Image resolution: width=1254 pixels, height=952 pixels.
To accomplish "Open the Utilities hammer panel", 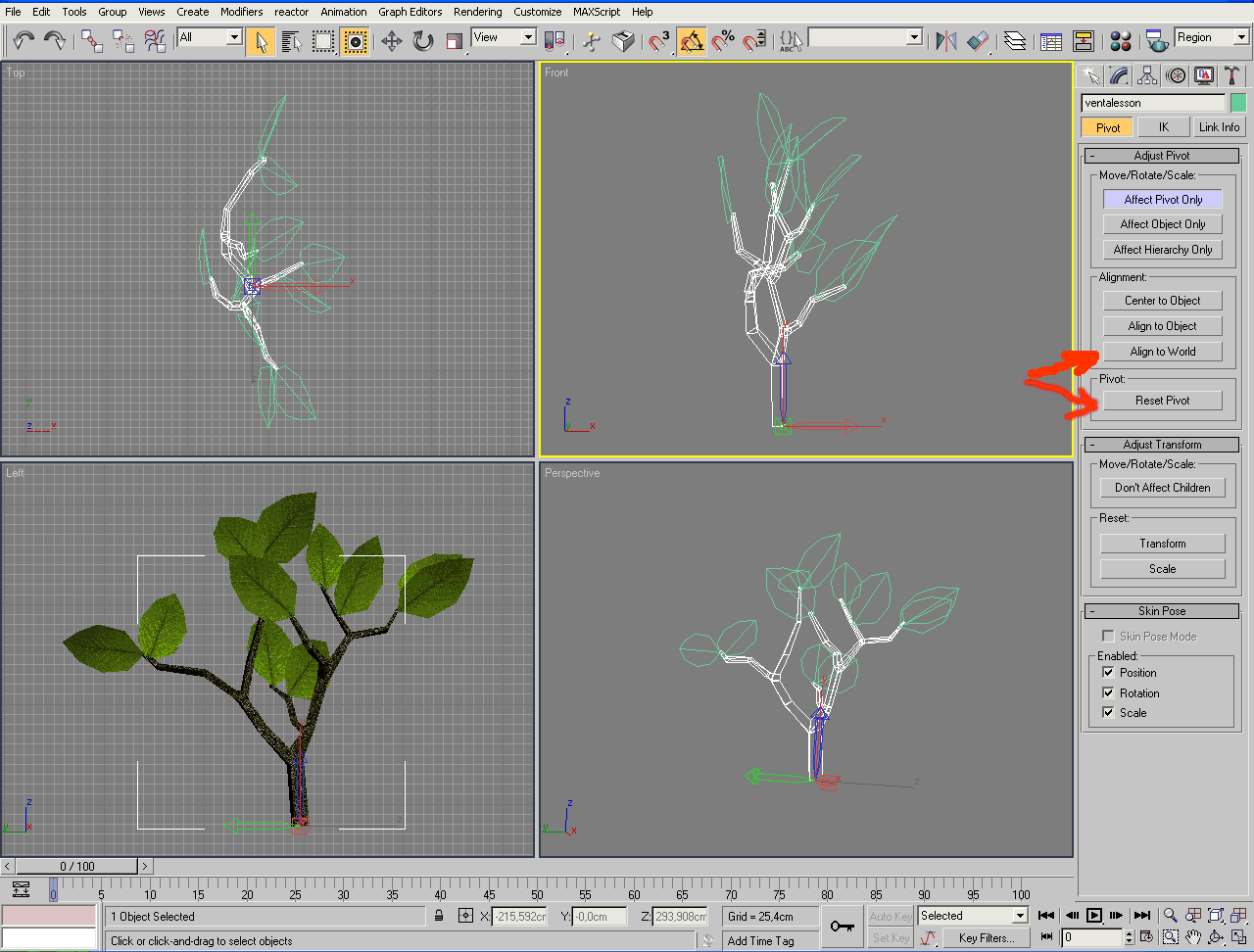I will coord(1231,75).
